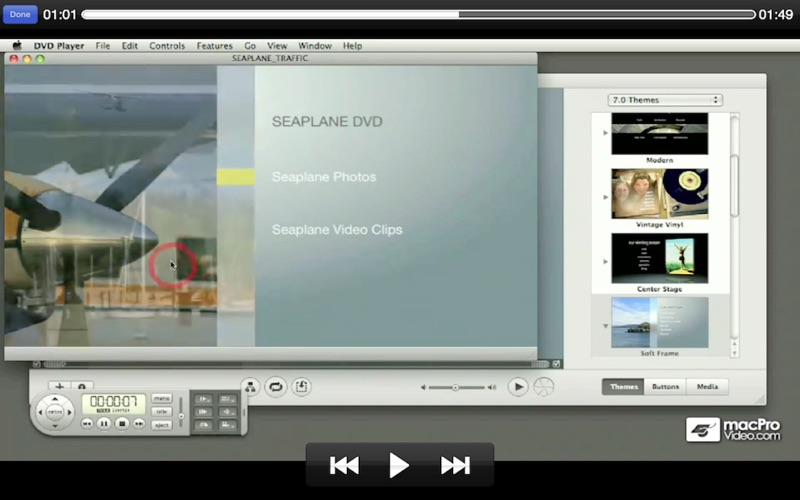Click the iDVD low volume speaker icon
Image resolution: width=800 pixels, height=500 pixels.
click(x=423, y=387)
